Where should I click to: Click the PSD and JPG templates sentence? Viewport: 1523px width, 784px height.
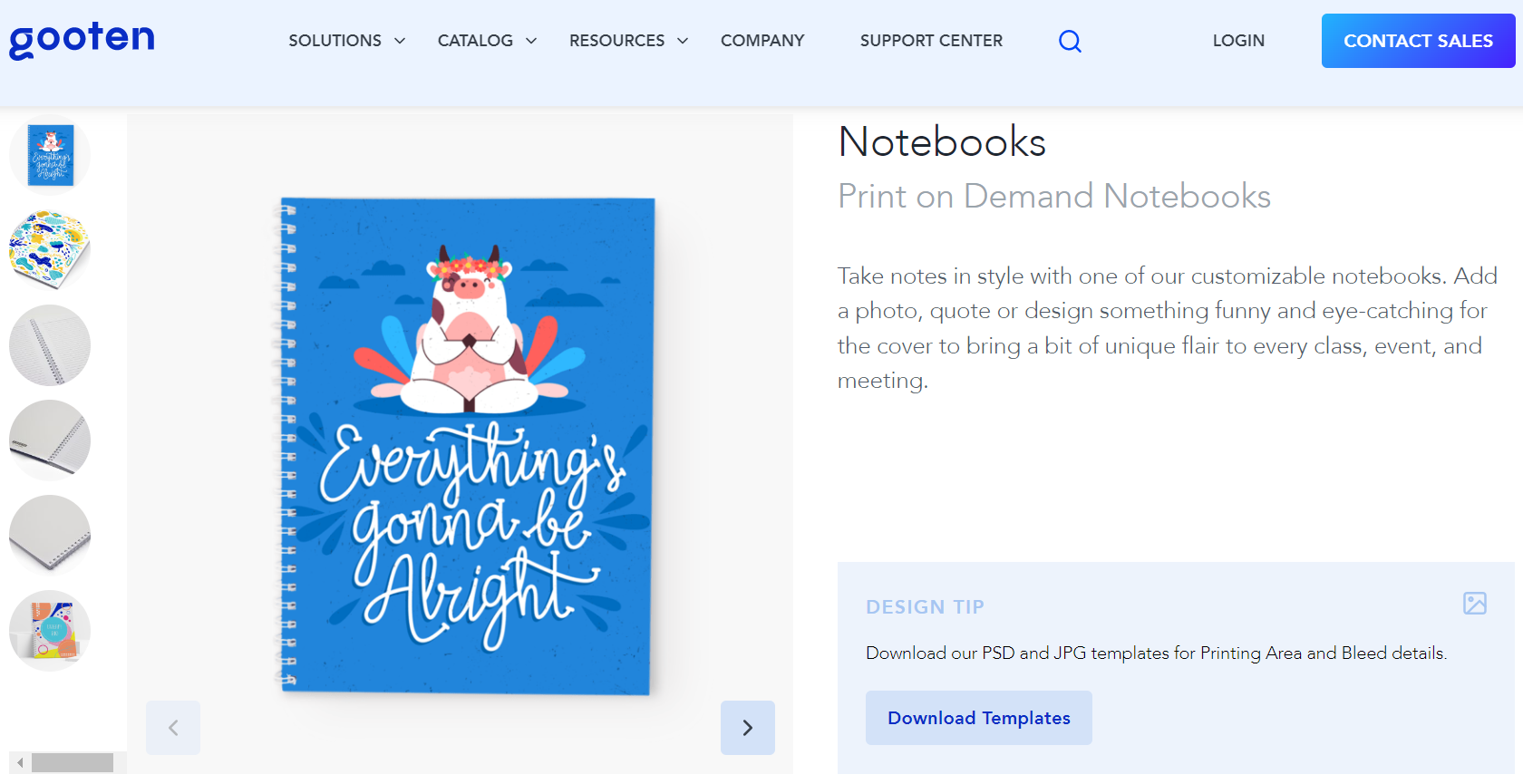click(x=1156, y=653)
